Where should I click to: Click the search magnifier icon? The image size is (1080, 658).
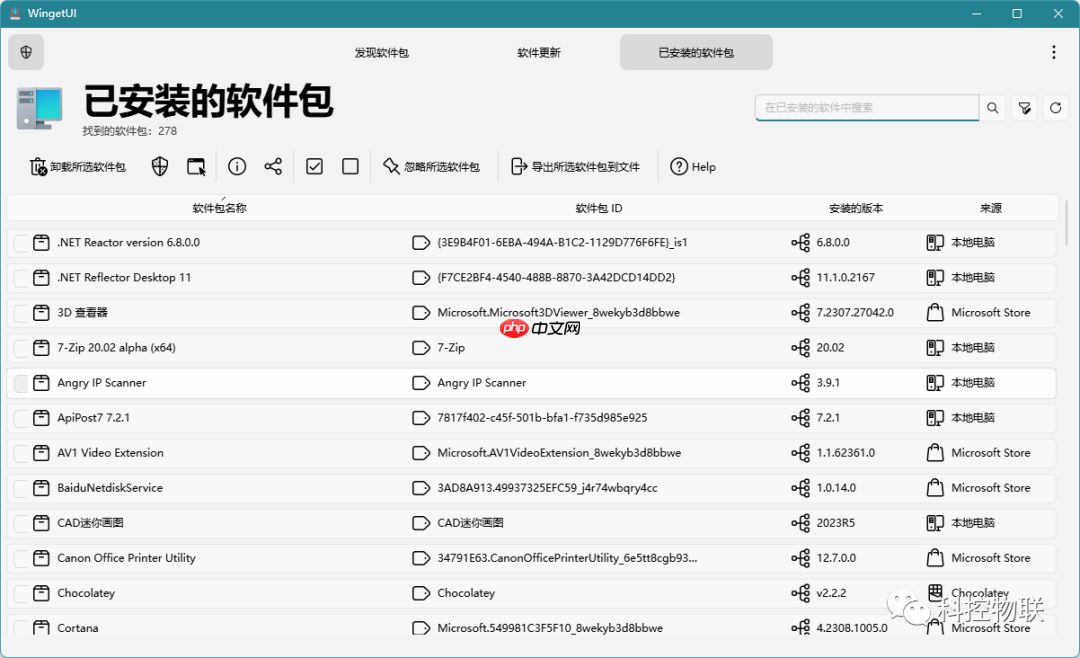coord(992,108)
